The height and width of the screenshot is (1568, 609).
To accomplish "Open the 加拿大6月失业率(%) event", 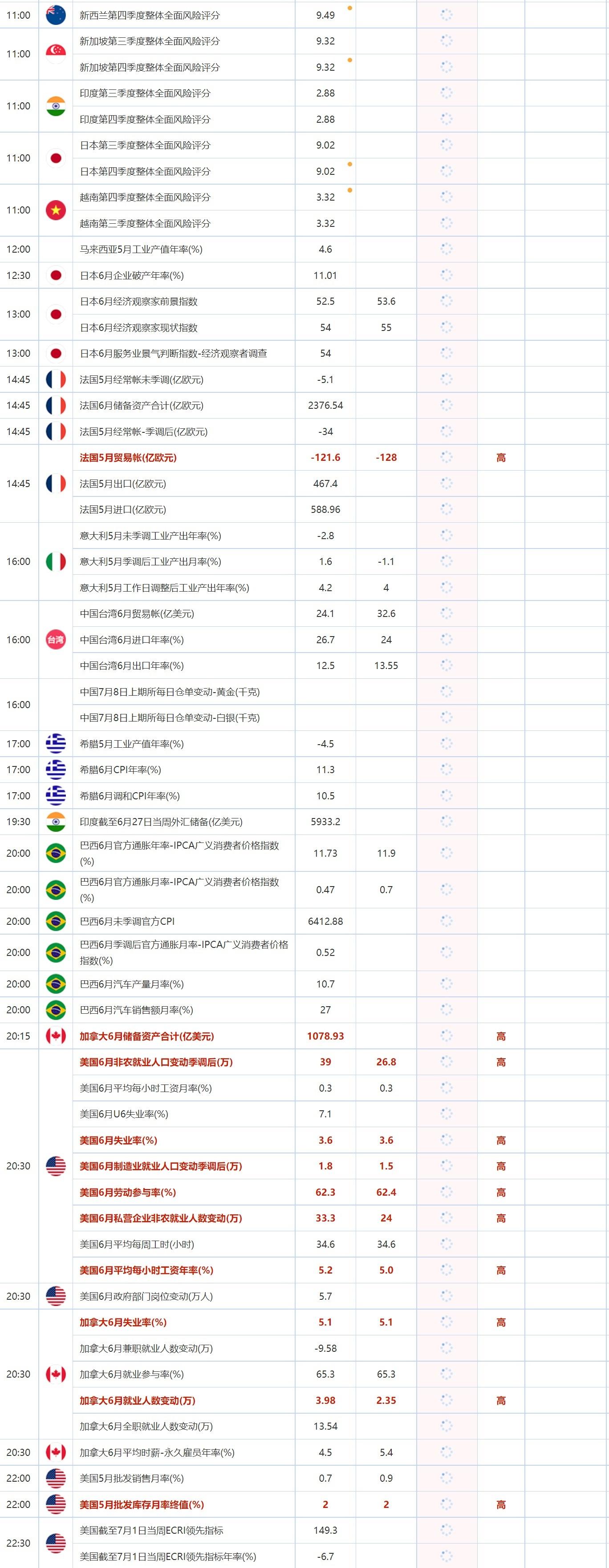I will tap(123, 1322).
